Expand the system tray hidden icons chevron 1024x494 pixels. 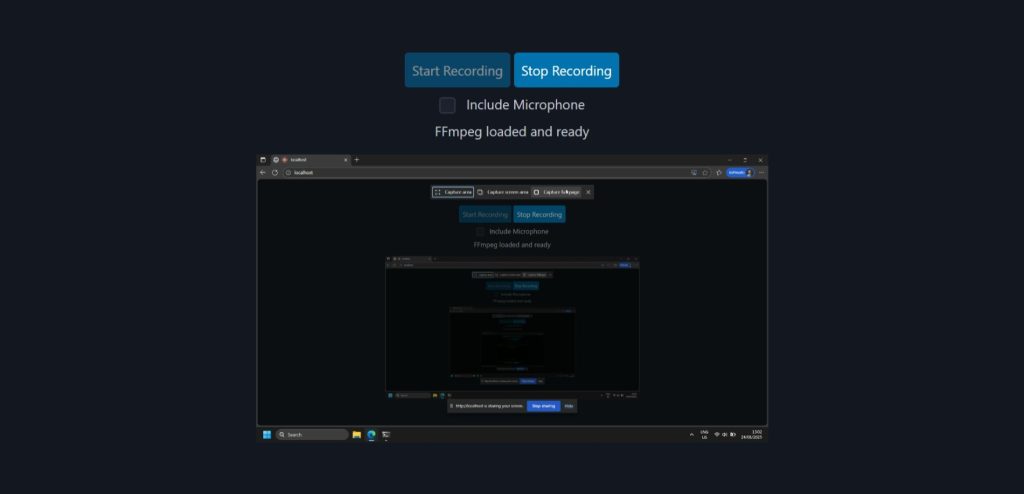pos(692,435)
